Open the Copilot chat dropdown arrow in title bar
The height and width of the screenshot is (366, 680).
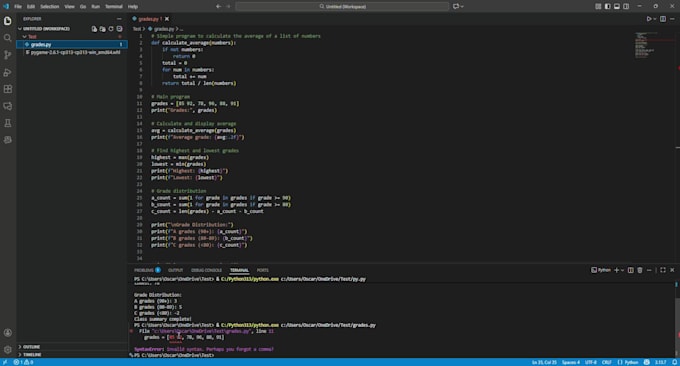pos(462,7)
